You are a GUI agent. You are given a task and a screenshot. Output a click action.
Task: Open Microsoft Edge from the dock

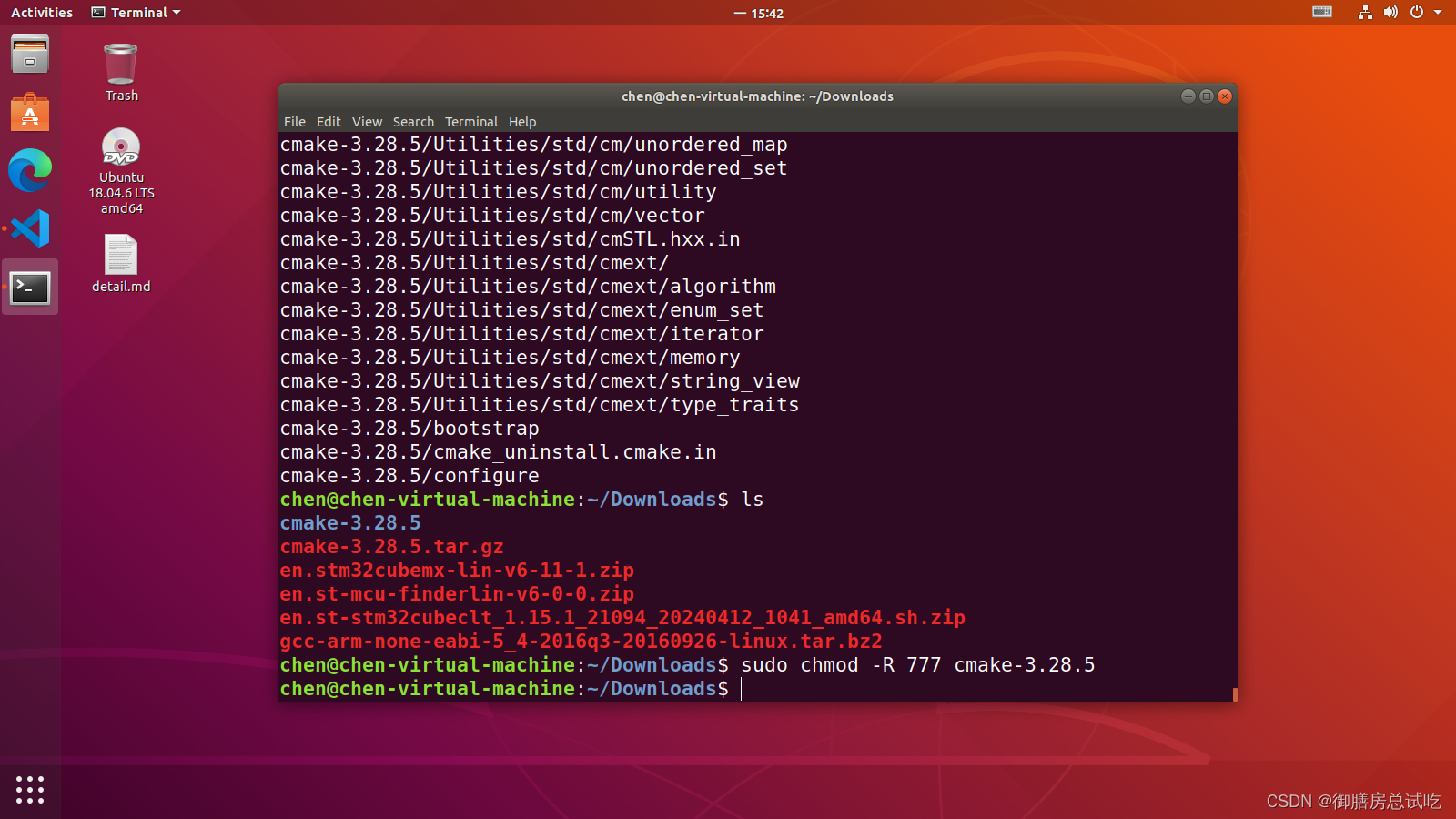(30, 170)
